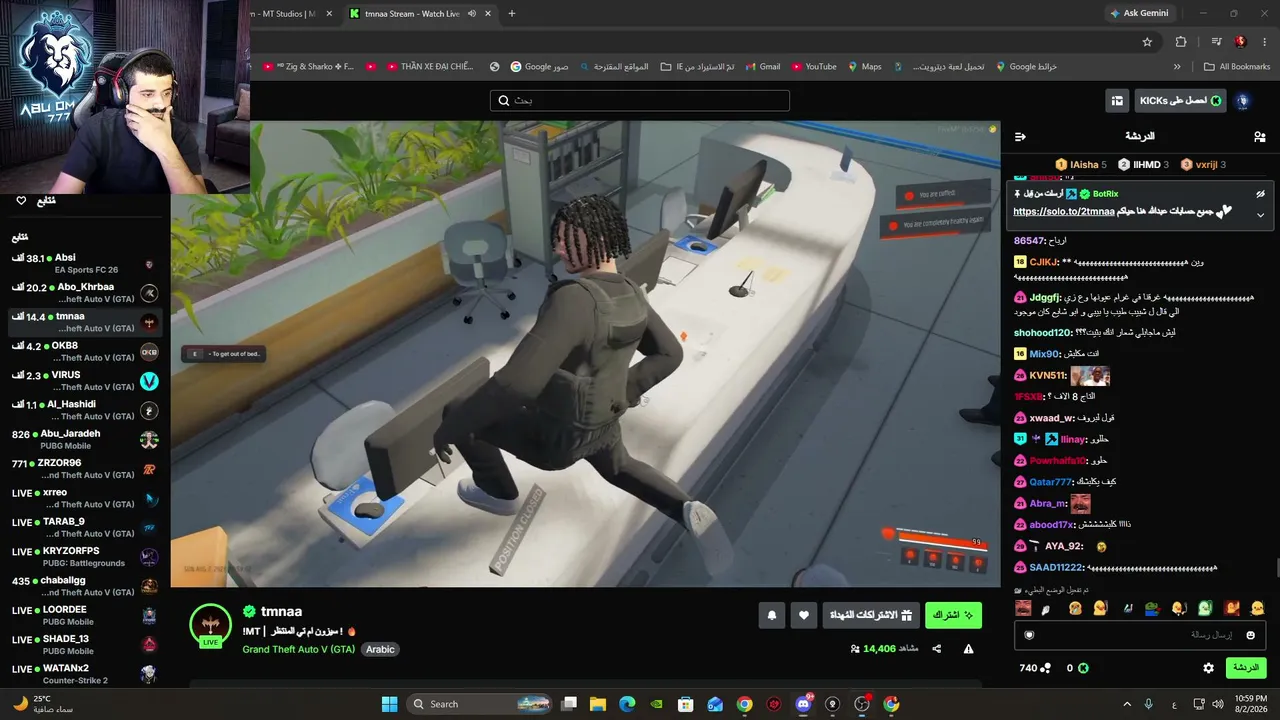Click the Windows taskbar Search box
Image resolution: width=1280 pixels, height=720 pixels.
pyautogui.click(x=477, y=704)
